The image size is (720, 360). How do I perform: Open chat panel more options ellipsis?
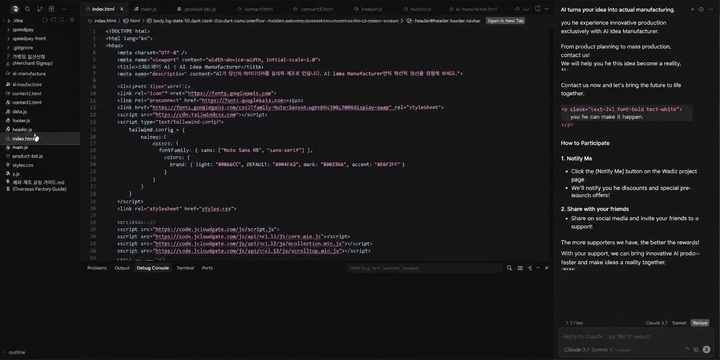click(710, 9)
